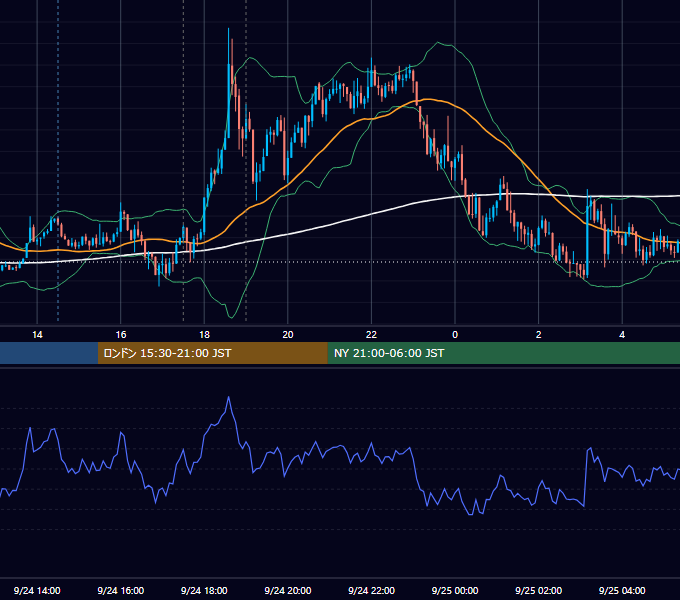Viewport: 680px width, 600px height.
Task: Click the 9/25 04:00 time label
Action: pyautogui.click(x=622, y=590)
